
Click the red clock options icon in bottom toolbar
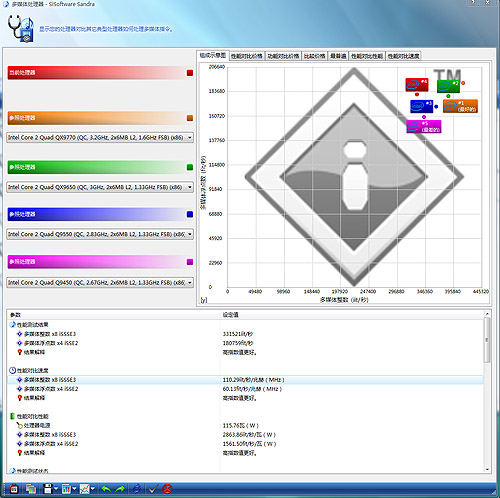point(14,489)
